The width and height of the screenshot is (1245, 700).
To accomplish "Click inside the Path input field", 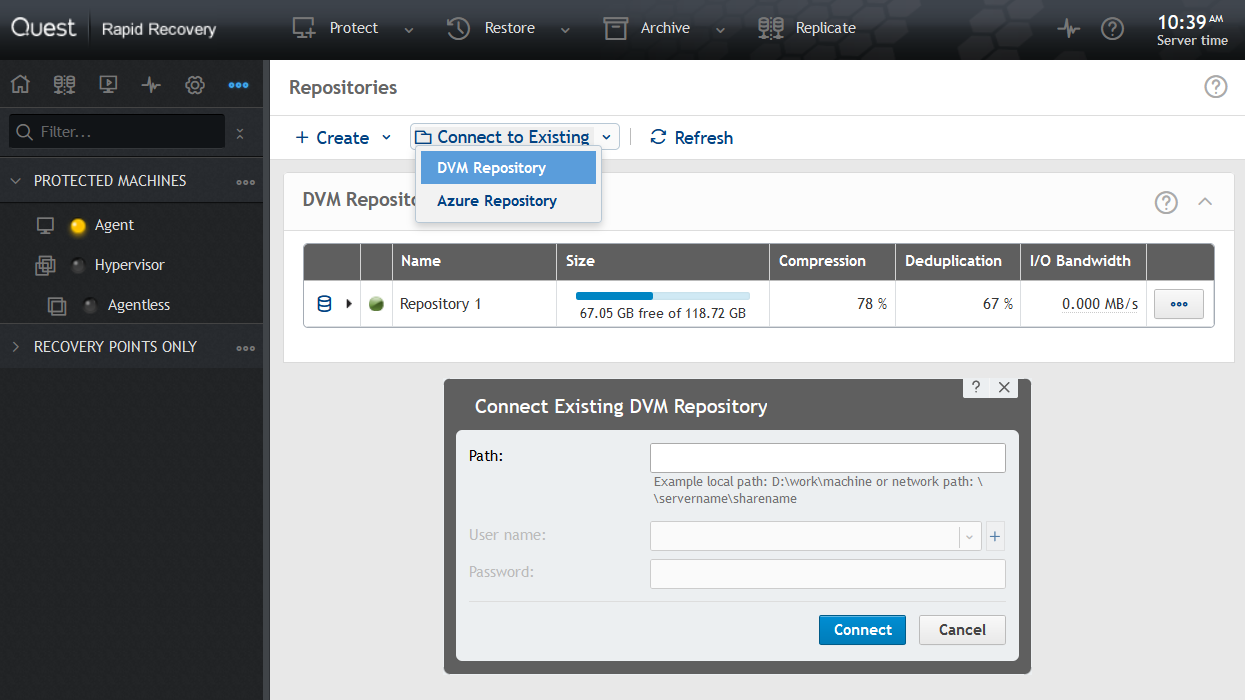I will pyautogui.click(x=827, y=457).
